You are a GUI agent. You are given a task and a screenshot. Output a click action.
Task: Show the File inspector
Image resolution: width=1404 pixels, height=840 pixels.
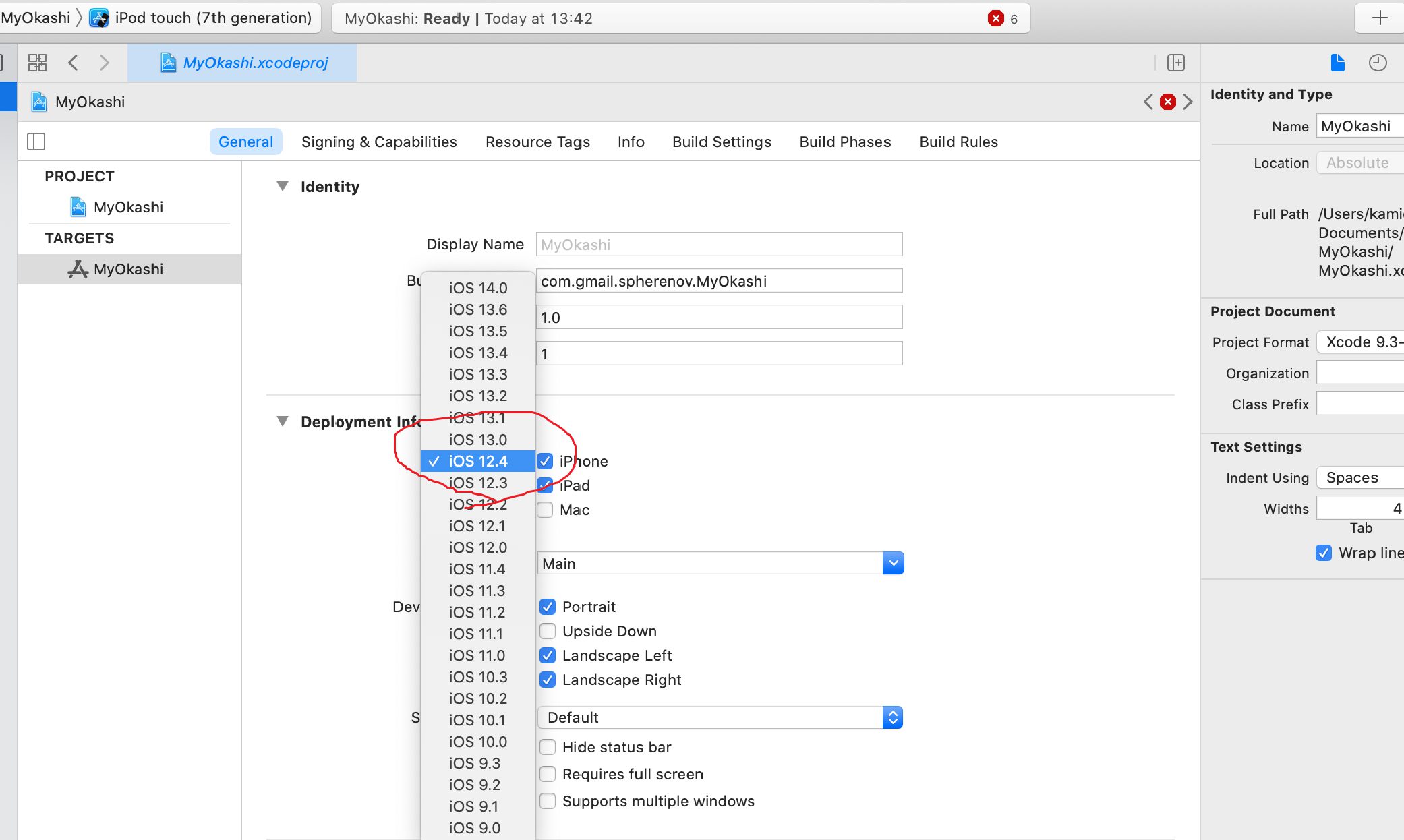coord(1338,63)
